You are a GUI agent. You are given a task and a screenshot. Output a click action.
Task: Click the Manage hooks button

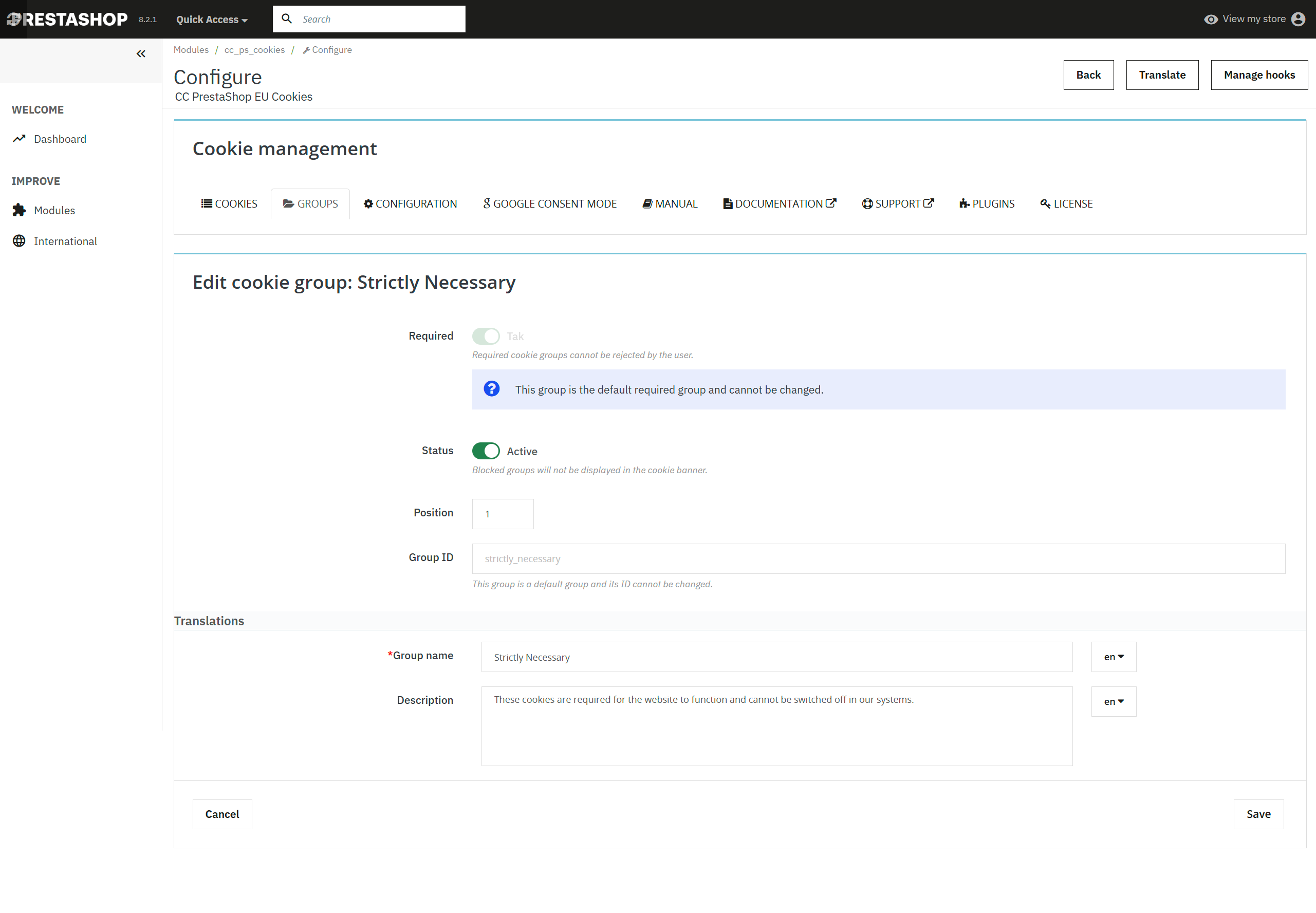1259,75
